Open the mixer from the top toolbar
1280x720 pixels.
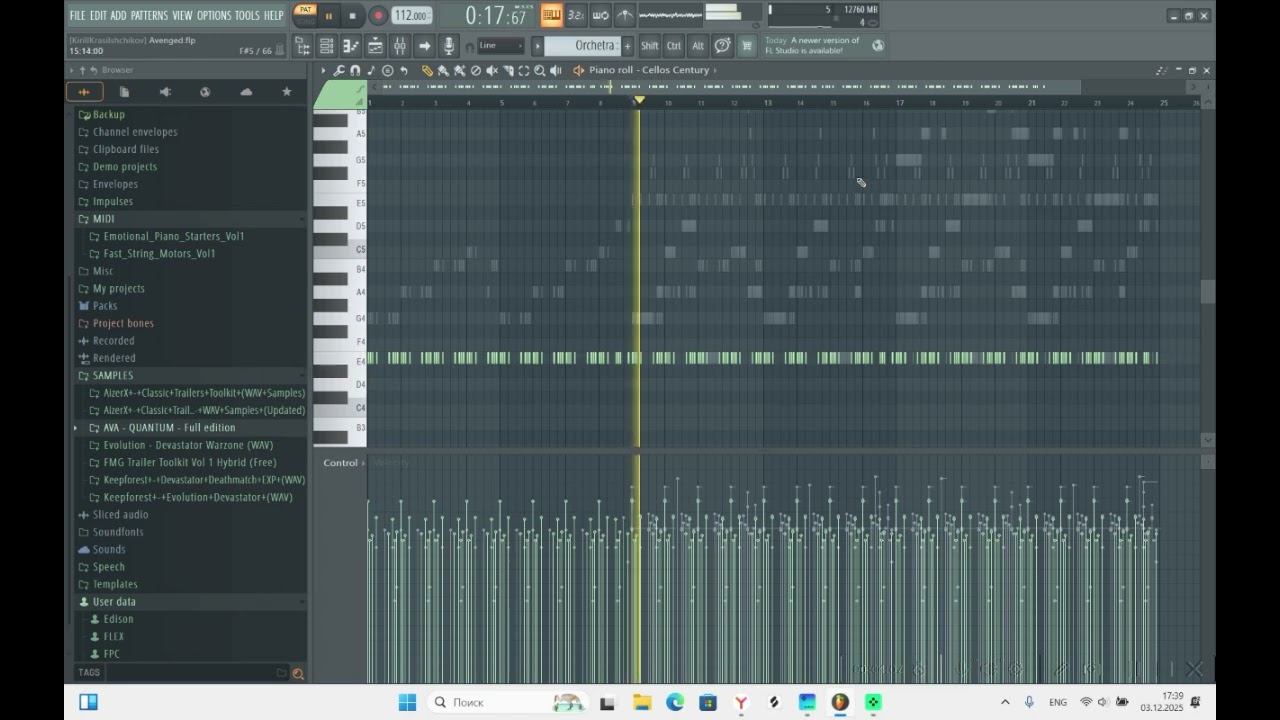[400, 46]
